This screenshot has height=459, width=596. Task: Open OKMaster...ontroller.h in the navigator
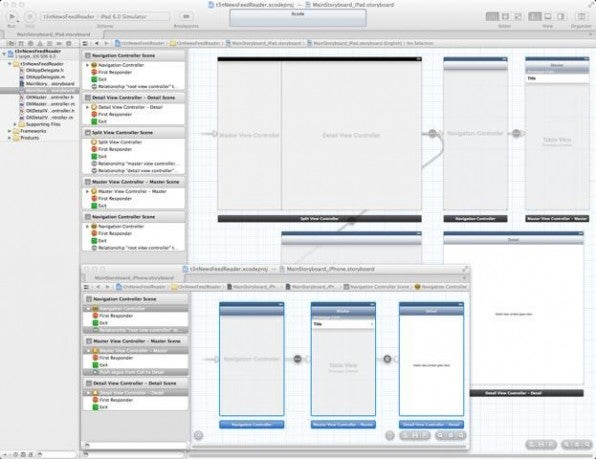tap(46, 98)
